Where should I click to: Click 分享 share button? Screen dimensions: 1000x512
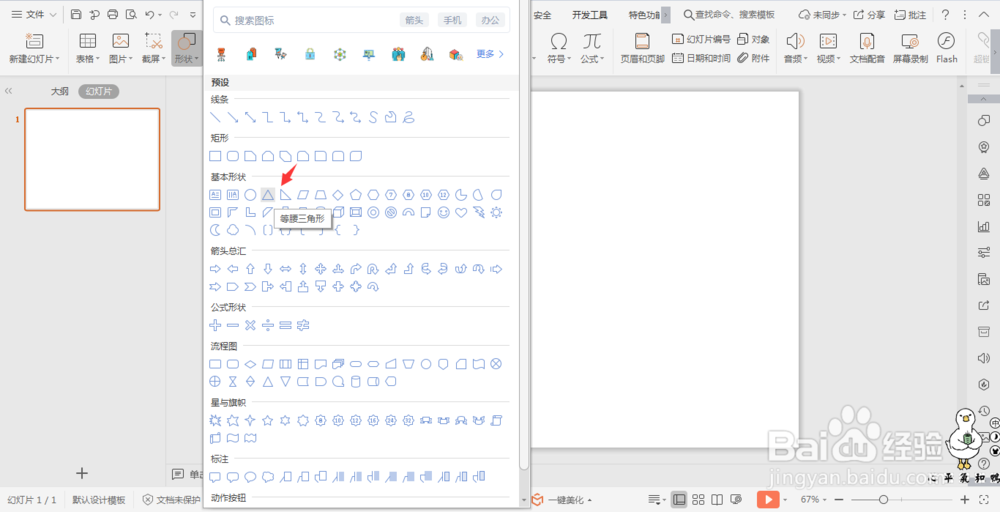[870, 15]
